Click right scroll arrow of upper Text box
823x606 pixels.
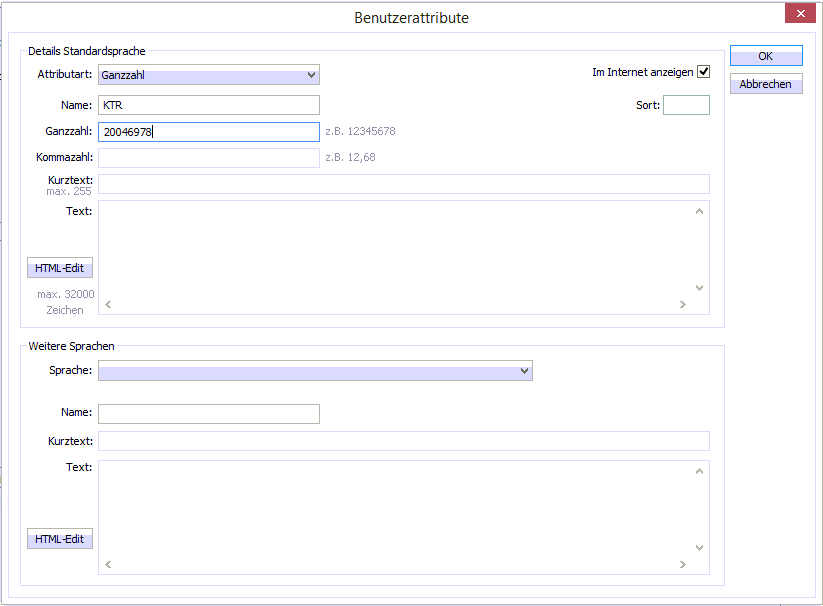click(x=683, y=305)
